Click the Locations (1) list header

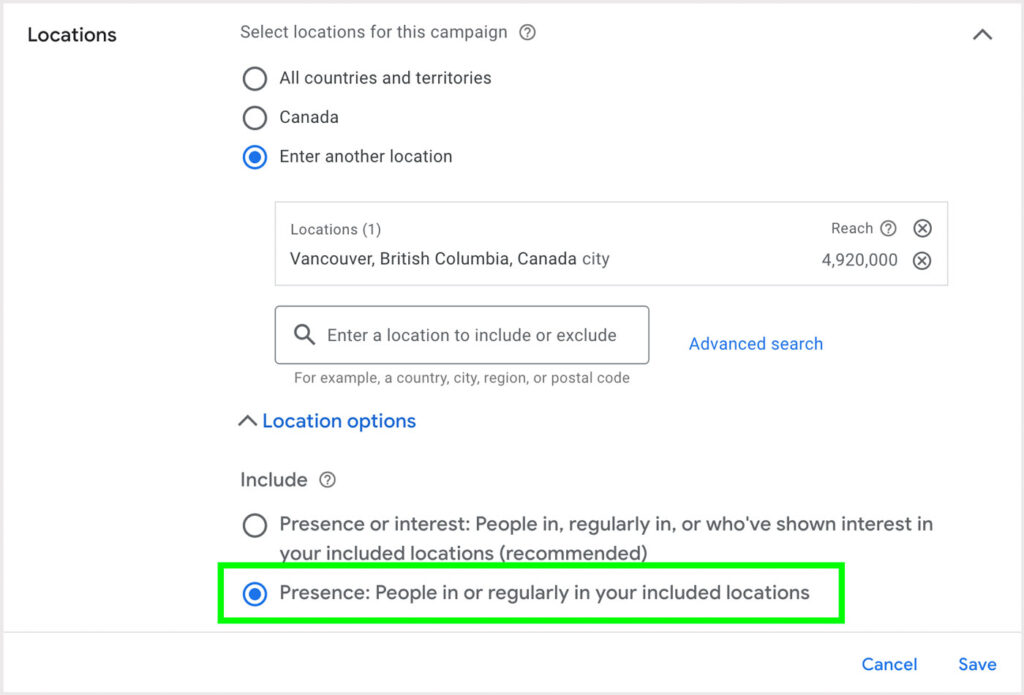click(335, 229)
